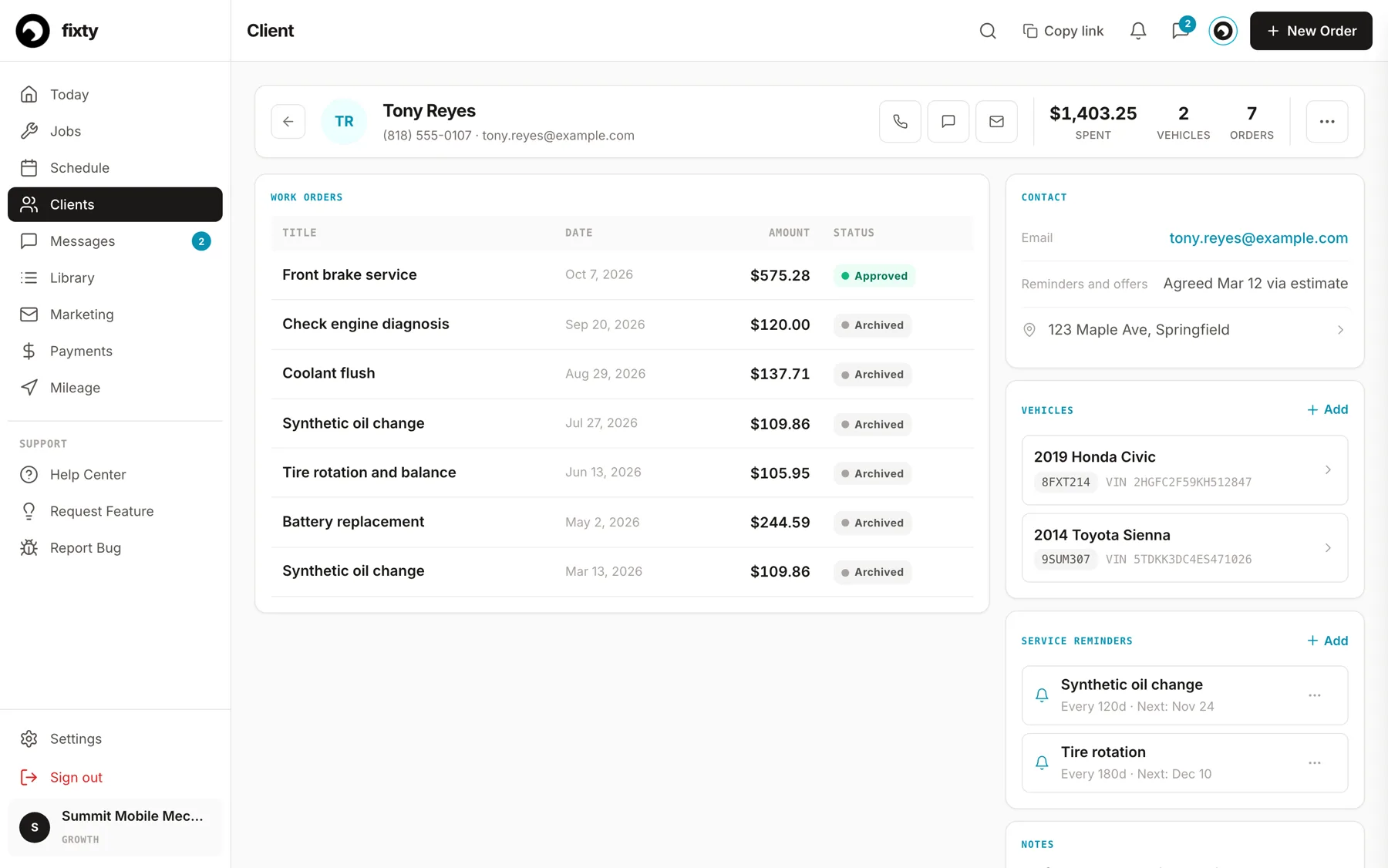Image resolution: width=1388 pixels, height=868 pixels.
Task: Expand the 2019 Honda Civic vehicle card
Action: pyautogui.click(x=1184, y=470)
